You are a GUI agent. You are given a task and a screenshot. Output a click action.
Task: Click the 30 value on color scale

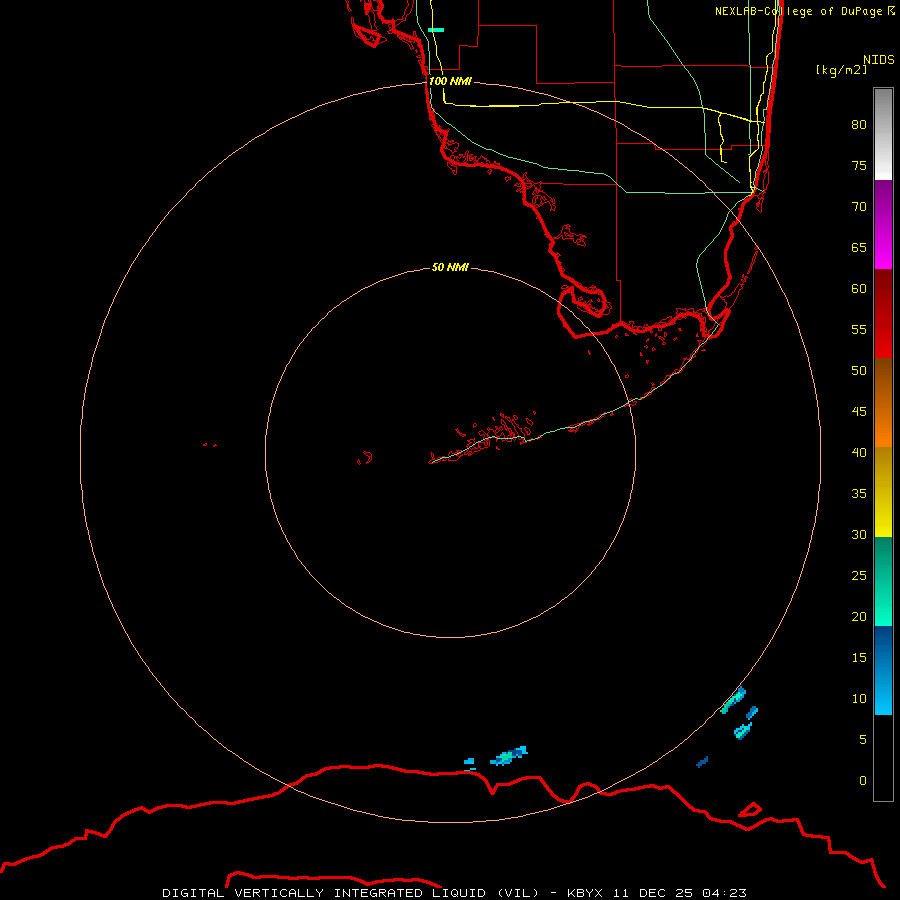click(x=859, y=534)
